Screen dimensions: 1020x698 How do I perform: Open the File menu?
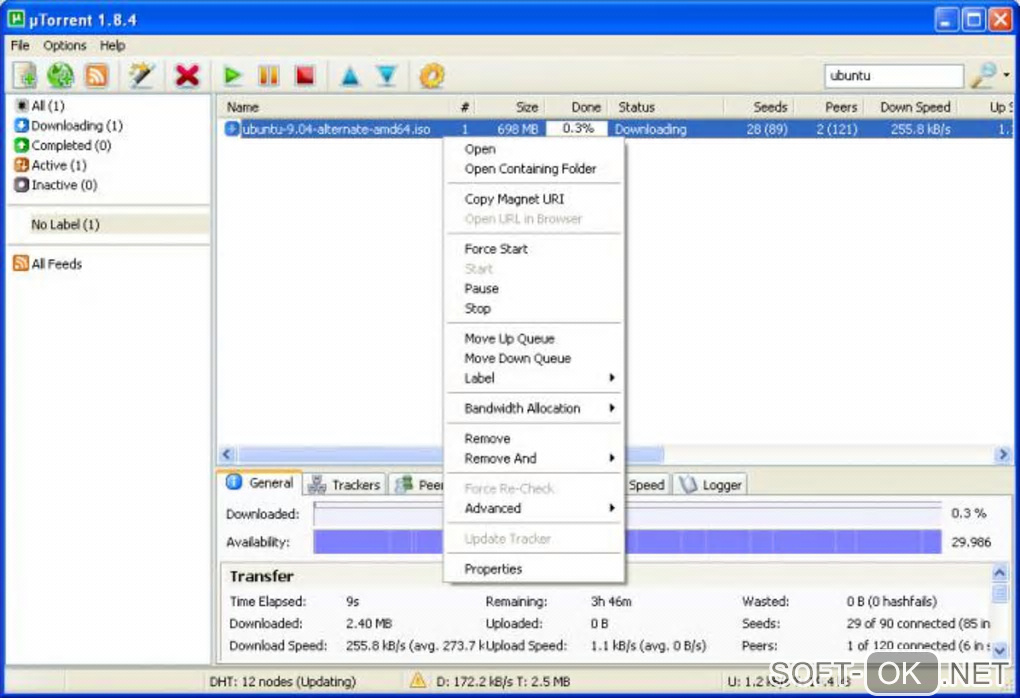(20, 46)
